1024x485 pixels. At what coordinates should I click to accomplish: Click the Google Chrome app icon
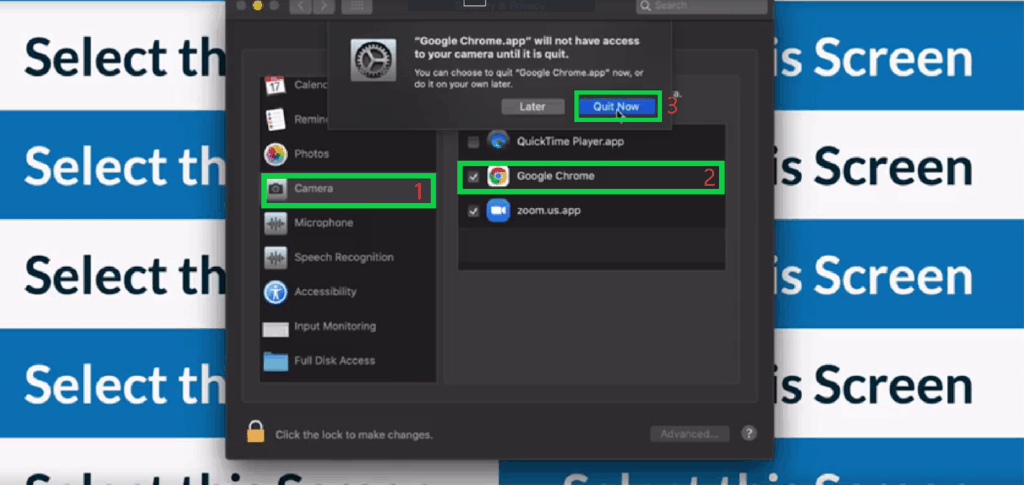(498, 177)
